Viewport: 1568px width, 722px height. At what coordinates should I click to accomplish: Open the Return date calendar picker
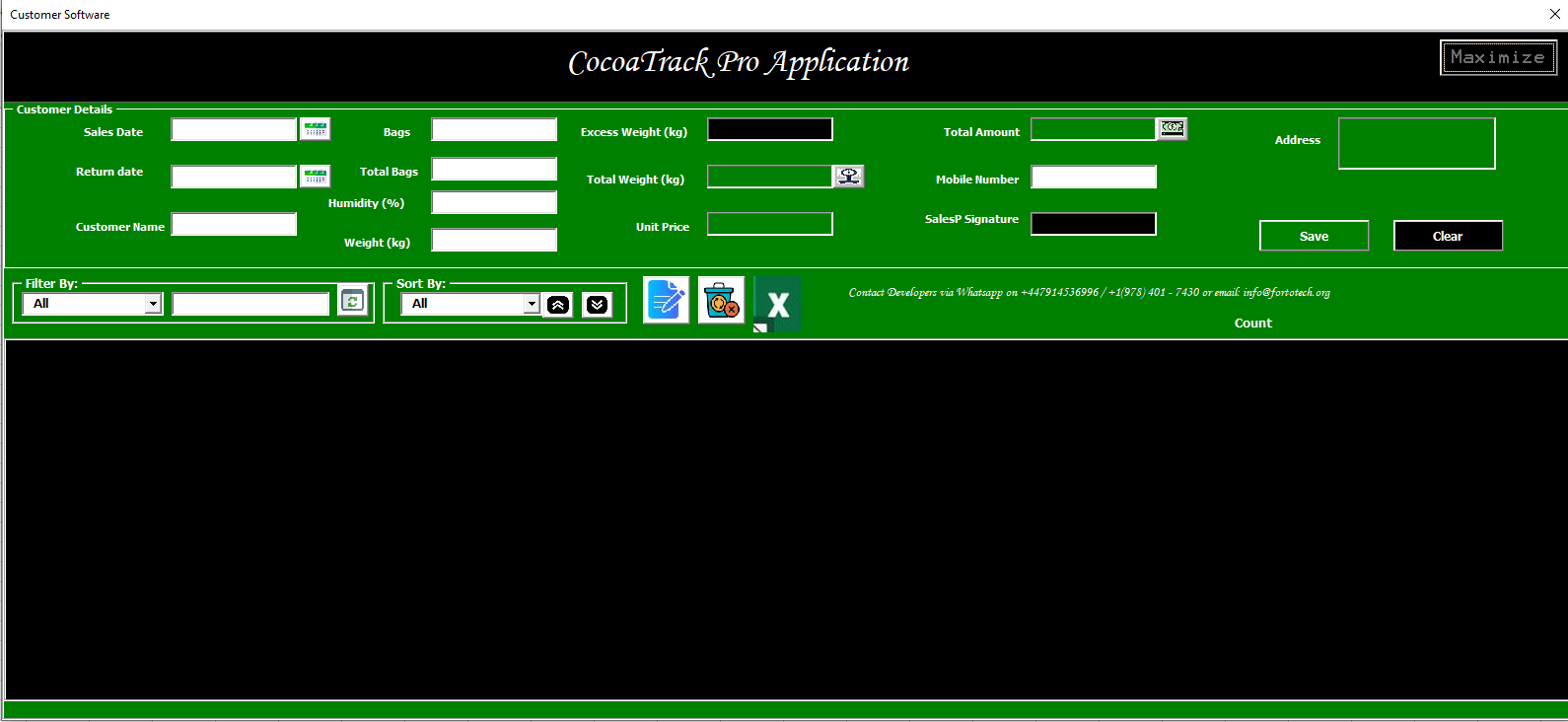(x=315, y=177)
